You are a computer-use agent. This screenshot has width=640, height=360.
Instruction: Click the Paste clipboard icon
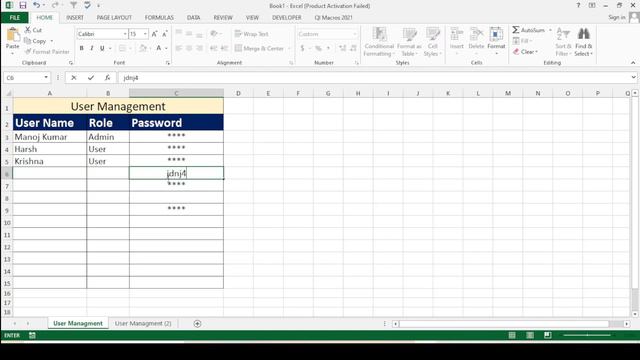point(13,35)
